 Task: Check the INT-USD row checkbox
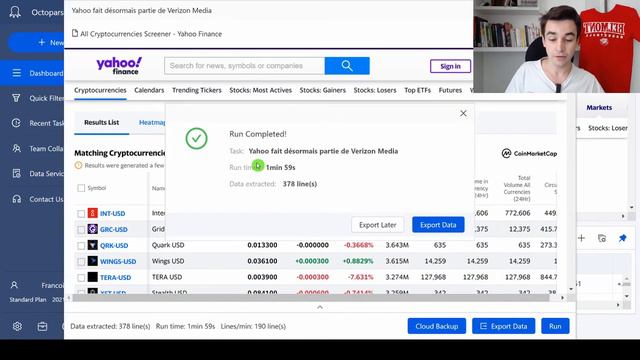(81, 213)
